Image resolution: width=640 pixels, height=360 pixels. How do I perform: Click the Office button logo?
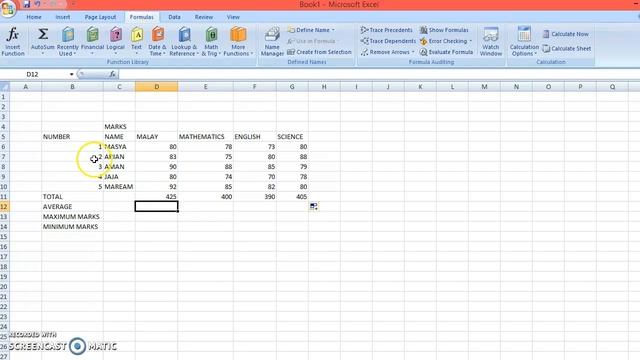(x=7, y=8)
